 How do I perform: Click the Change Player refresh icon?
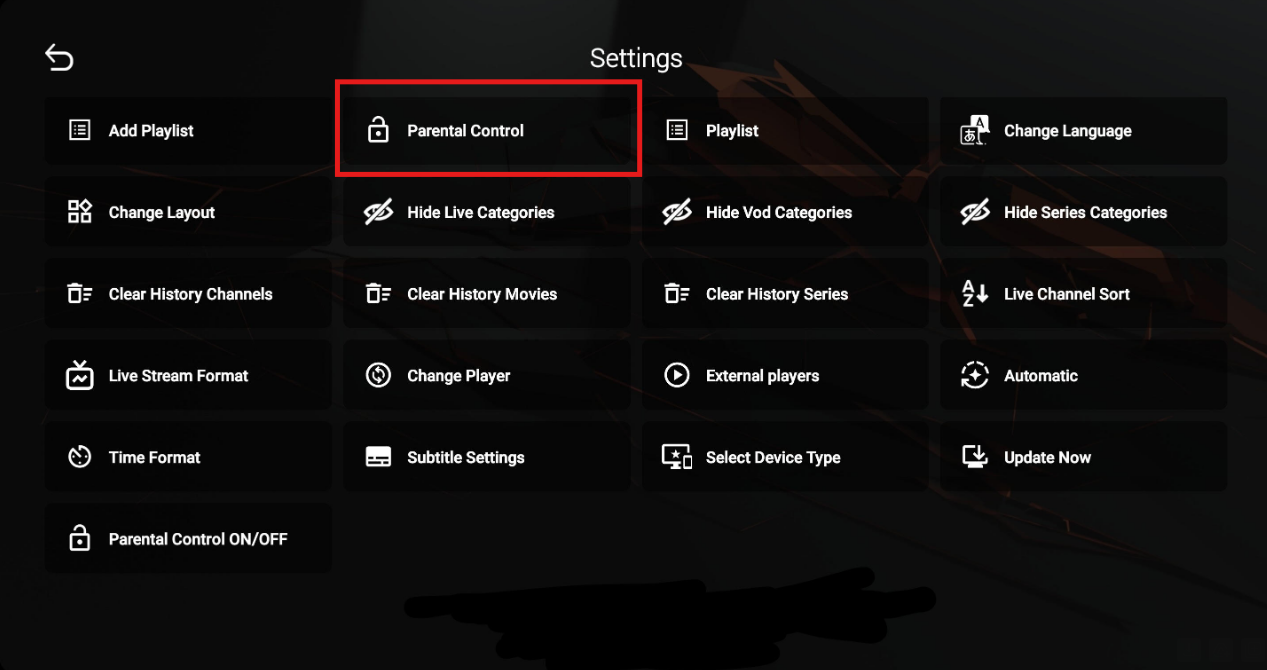coord(378,376)
